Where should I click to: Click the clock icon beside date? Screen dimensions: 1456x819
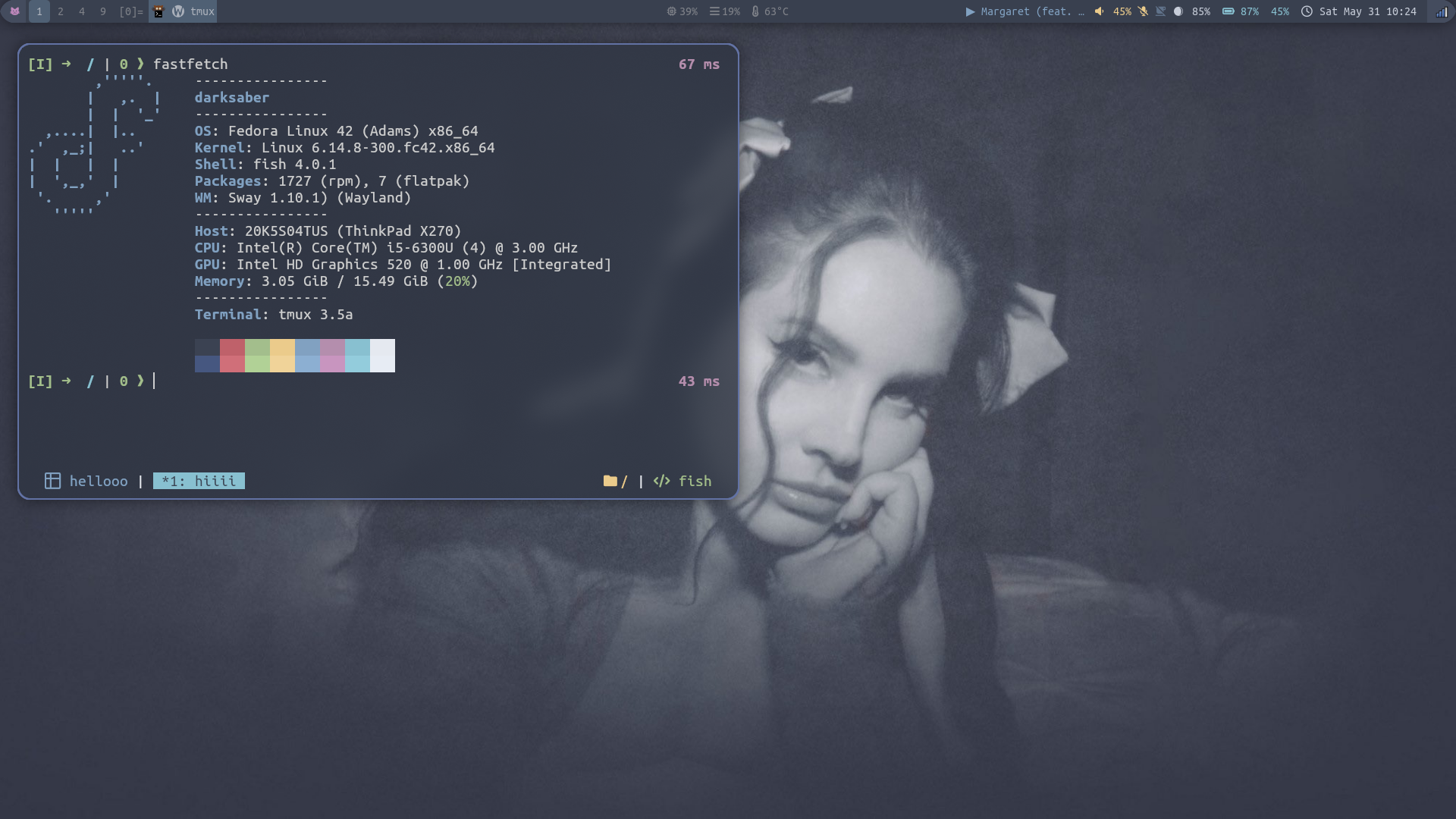1307,11
